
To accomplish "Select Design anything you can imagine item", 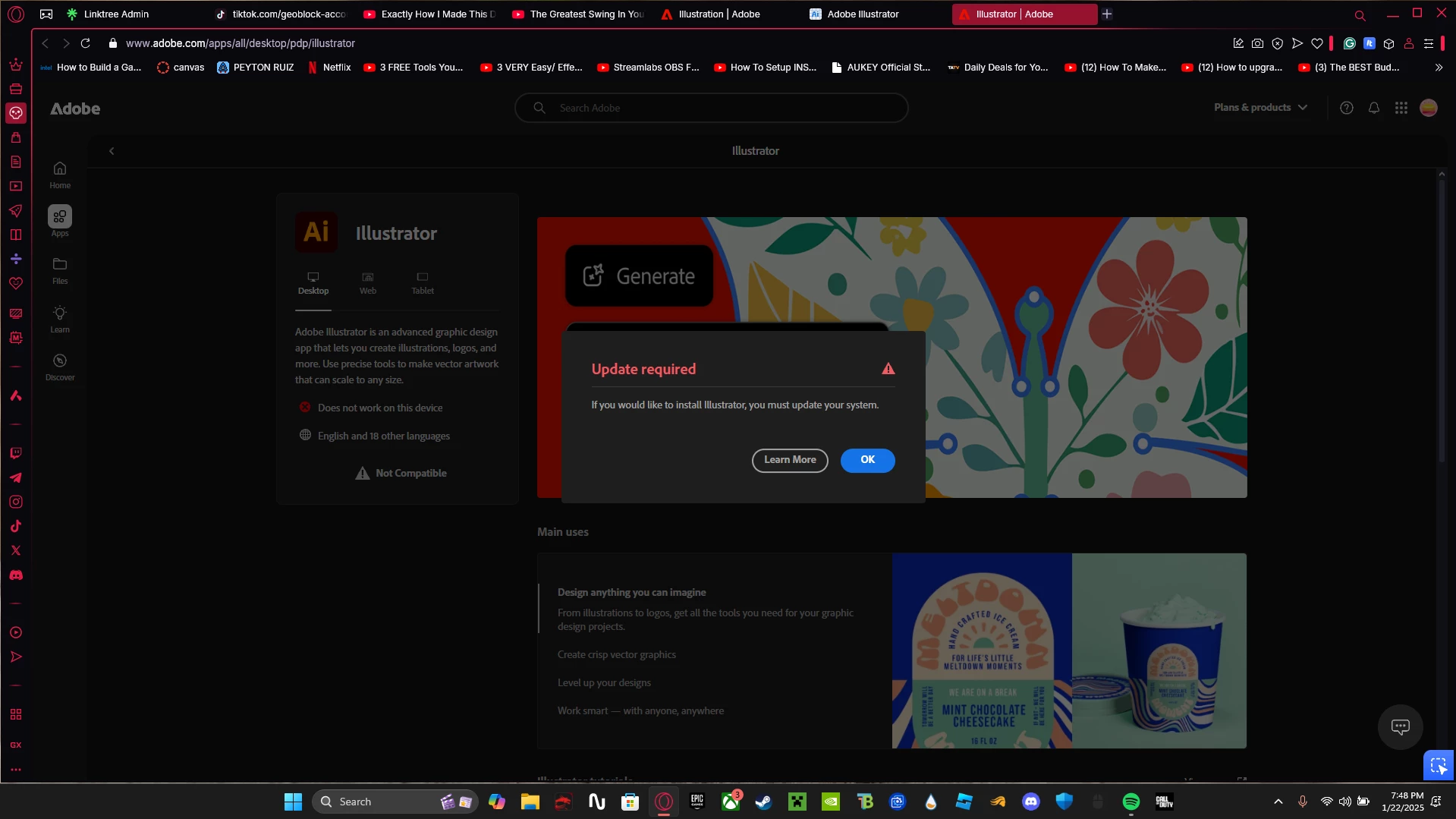I will [x=631, y=592].
